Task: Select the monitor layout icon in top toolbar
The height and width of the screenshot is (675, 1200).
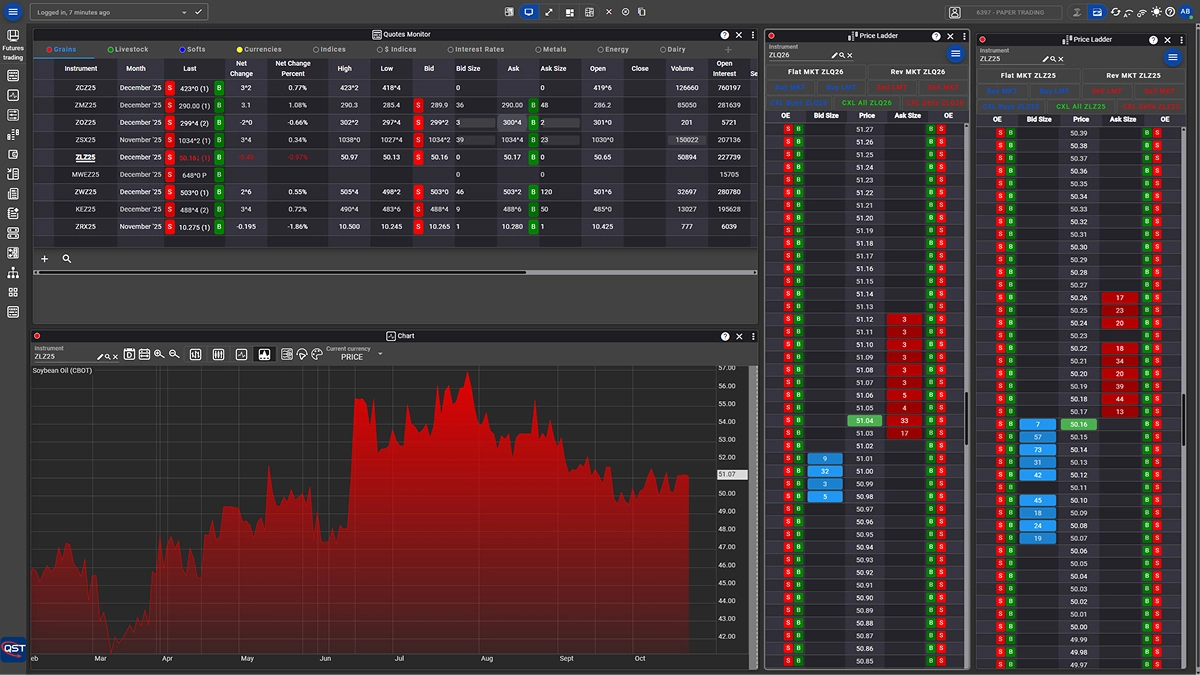Action: [x=528, y=12]
